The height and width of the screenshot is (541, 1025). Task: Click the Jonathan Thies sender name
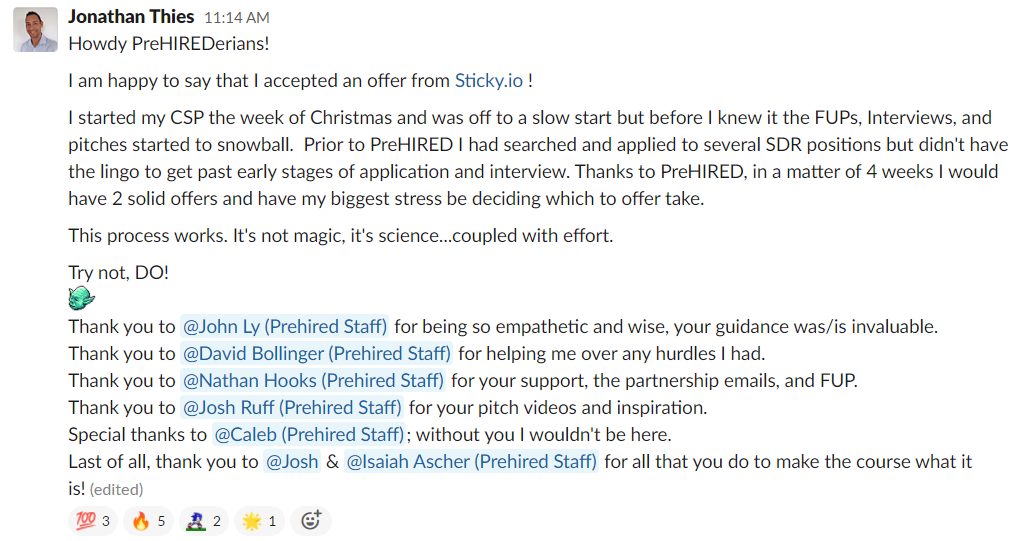[x=130, y=17]
